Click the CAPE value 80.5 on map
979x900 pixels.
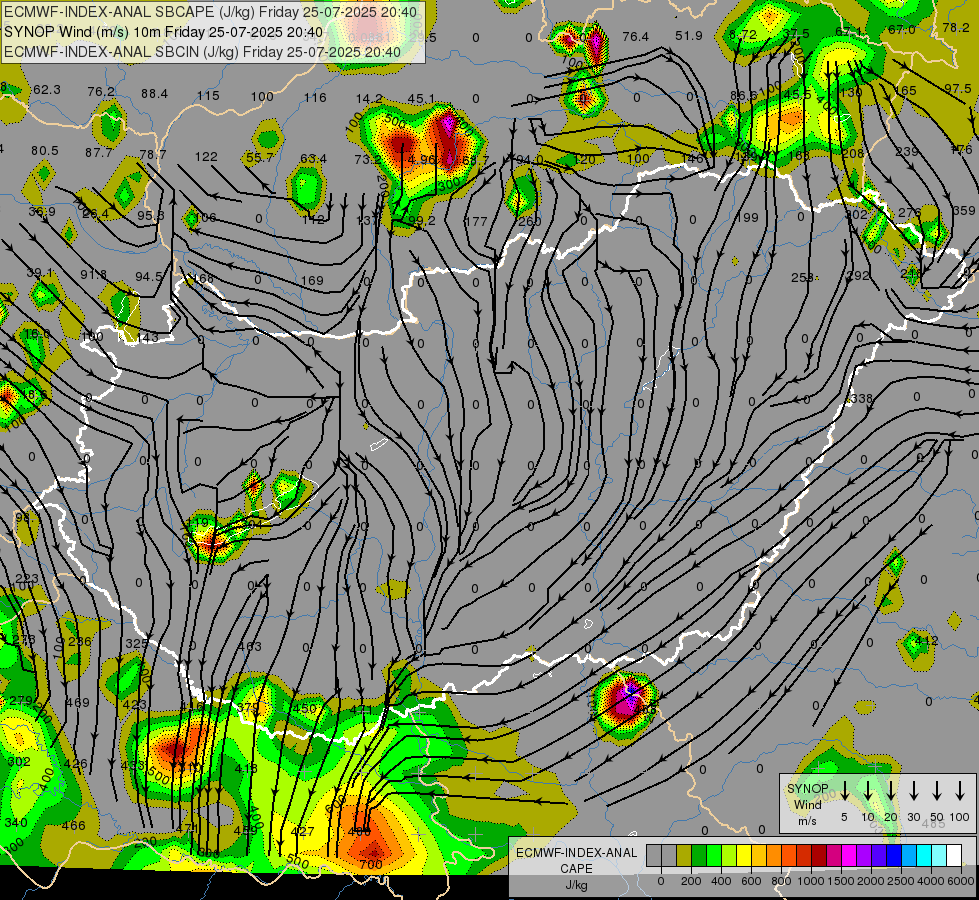[45, 151]
